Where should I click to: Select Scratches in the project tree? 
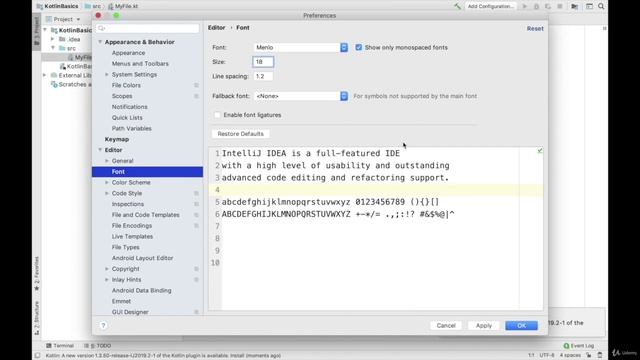pos(71,84)
